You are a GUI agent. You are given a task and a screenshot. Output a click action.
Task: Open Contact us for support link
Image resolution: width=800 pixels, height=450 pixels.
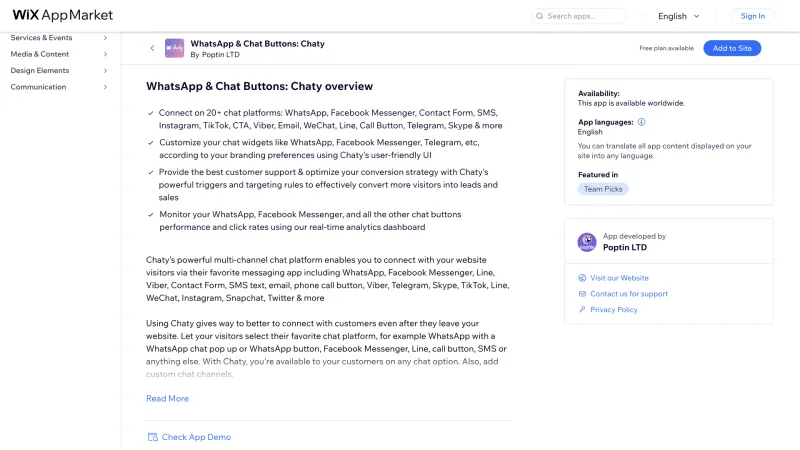pyautogui.click(x=629, y=294)
